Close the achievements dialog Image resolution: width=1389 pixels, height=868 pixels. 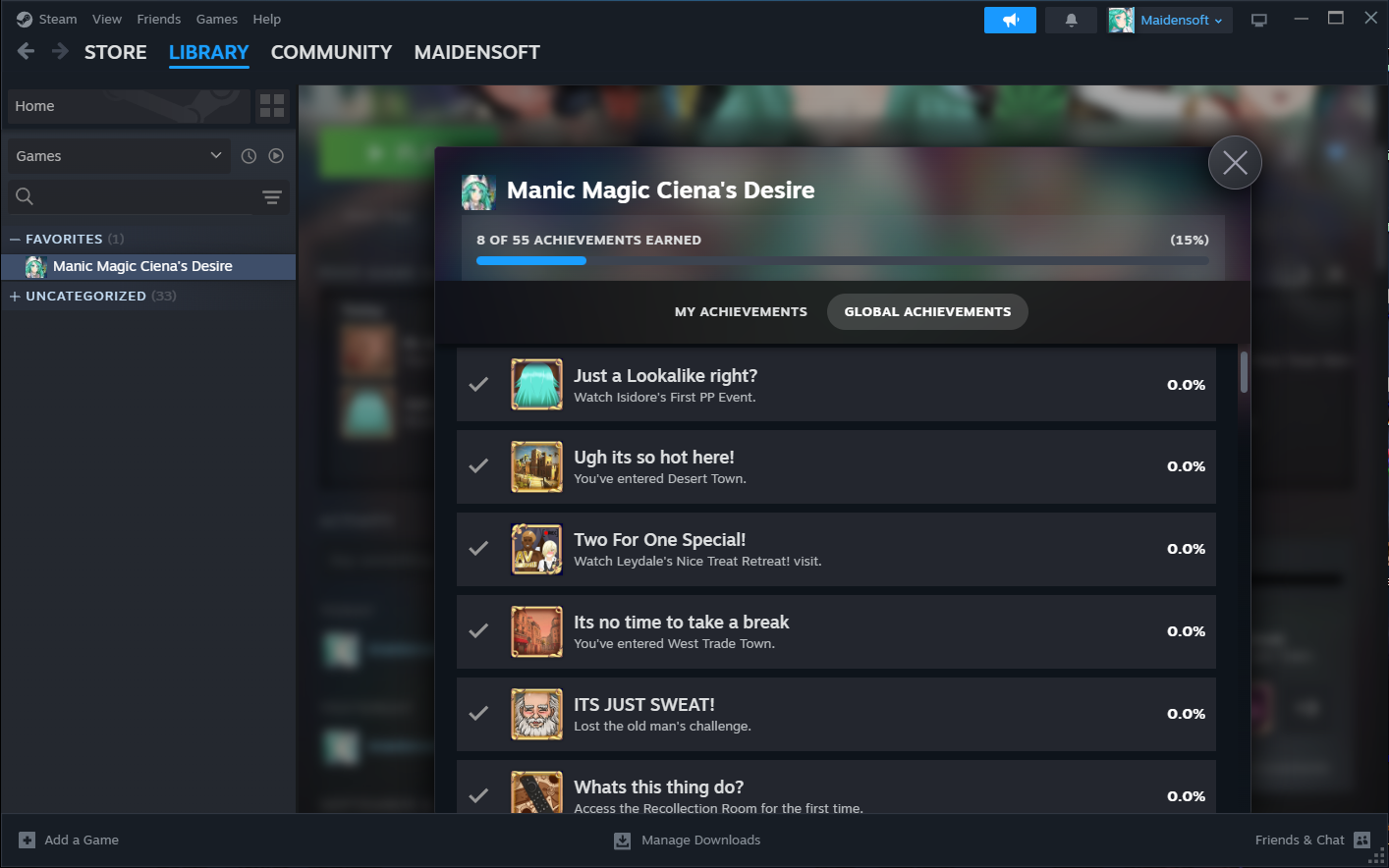coord(1235,163)
